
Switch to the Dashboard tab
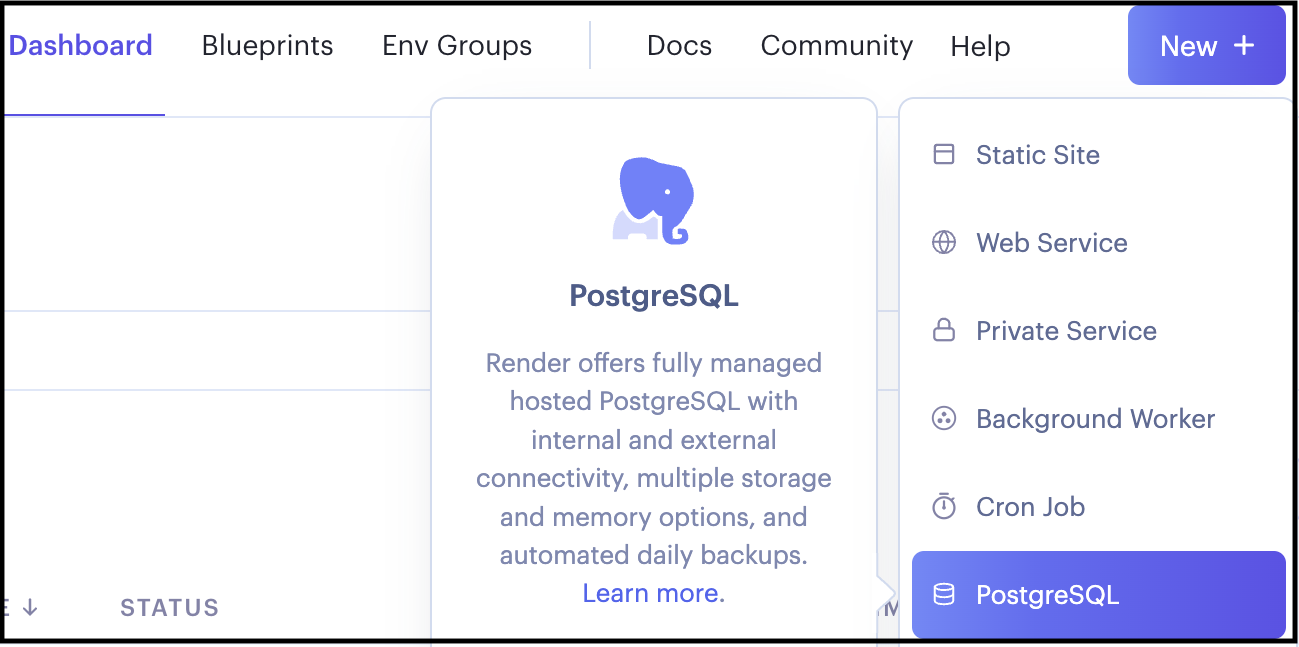(80, 46)
